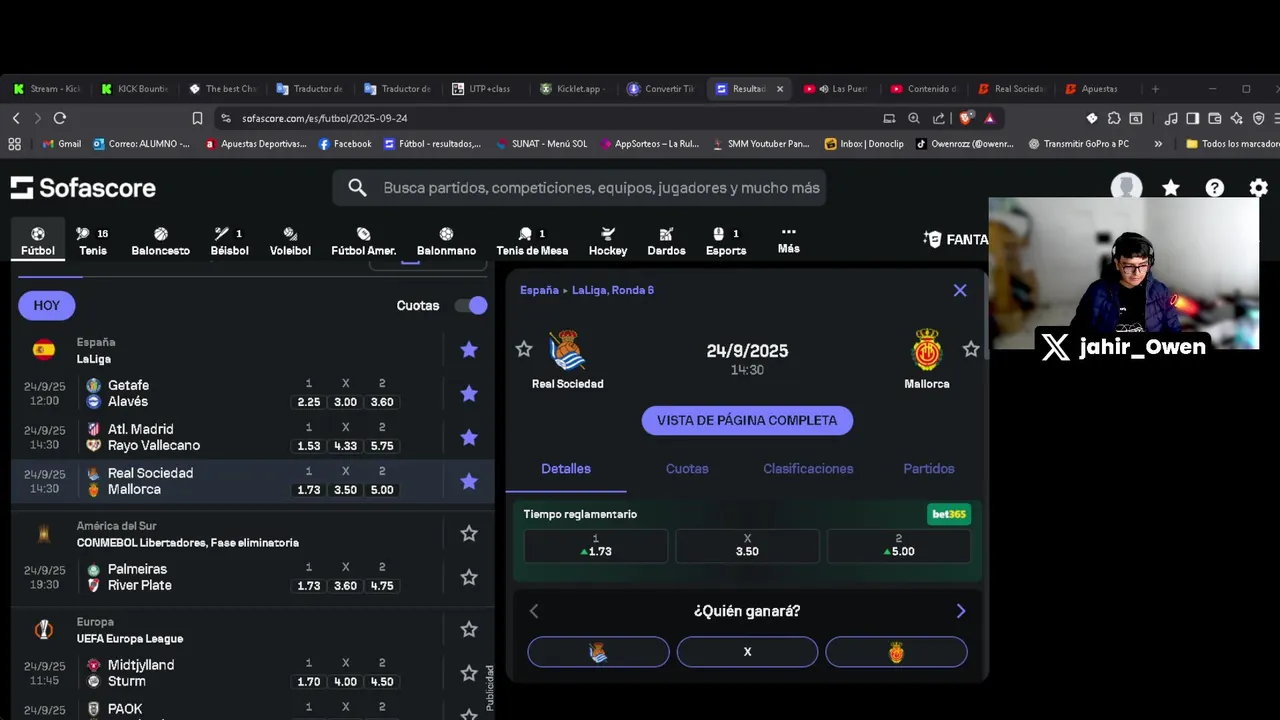Image resolution: width=1280 pixels, height=720 pixels.
Task: Switch to the Kicklet.app browser tab
Action: click(x=572, y=89)
